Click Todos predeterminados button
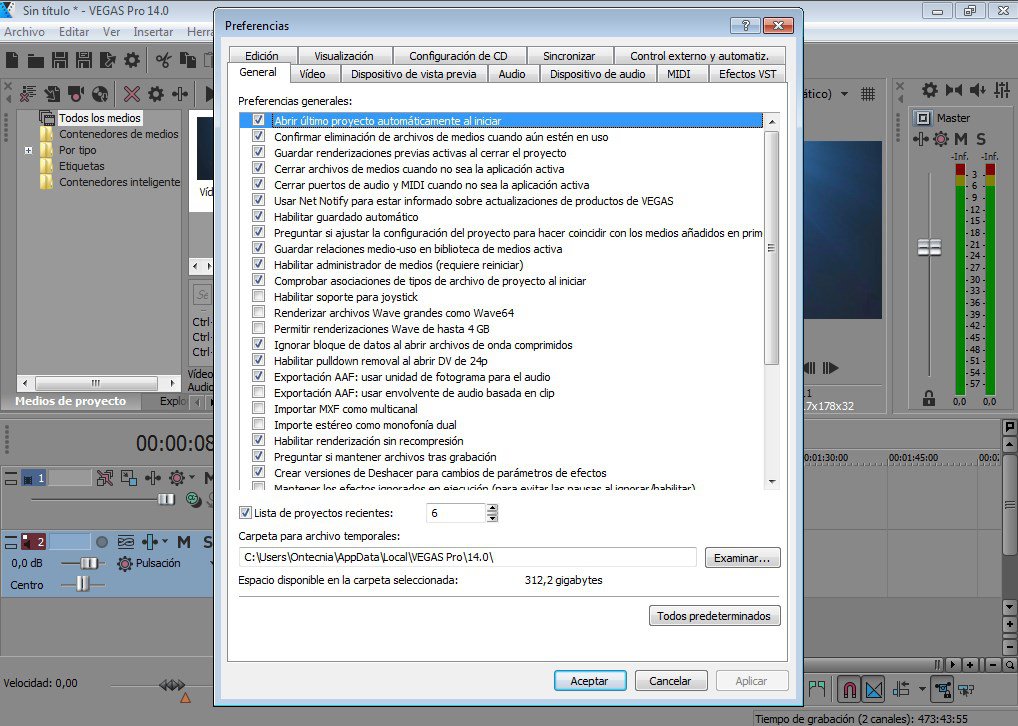The width and height of the screenshot is (1018, 726). (714, 616)
